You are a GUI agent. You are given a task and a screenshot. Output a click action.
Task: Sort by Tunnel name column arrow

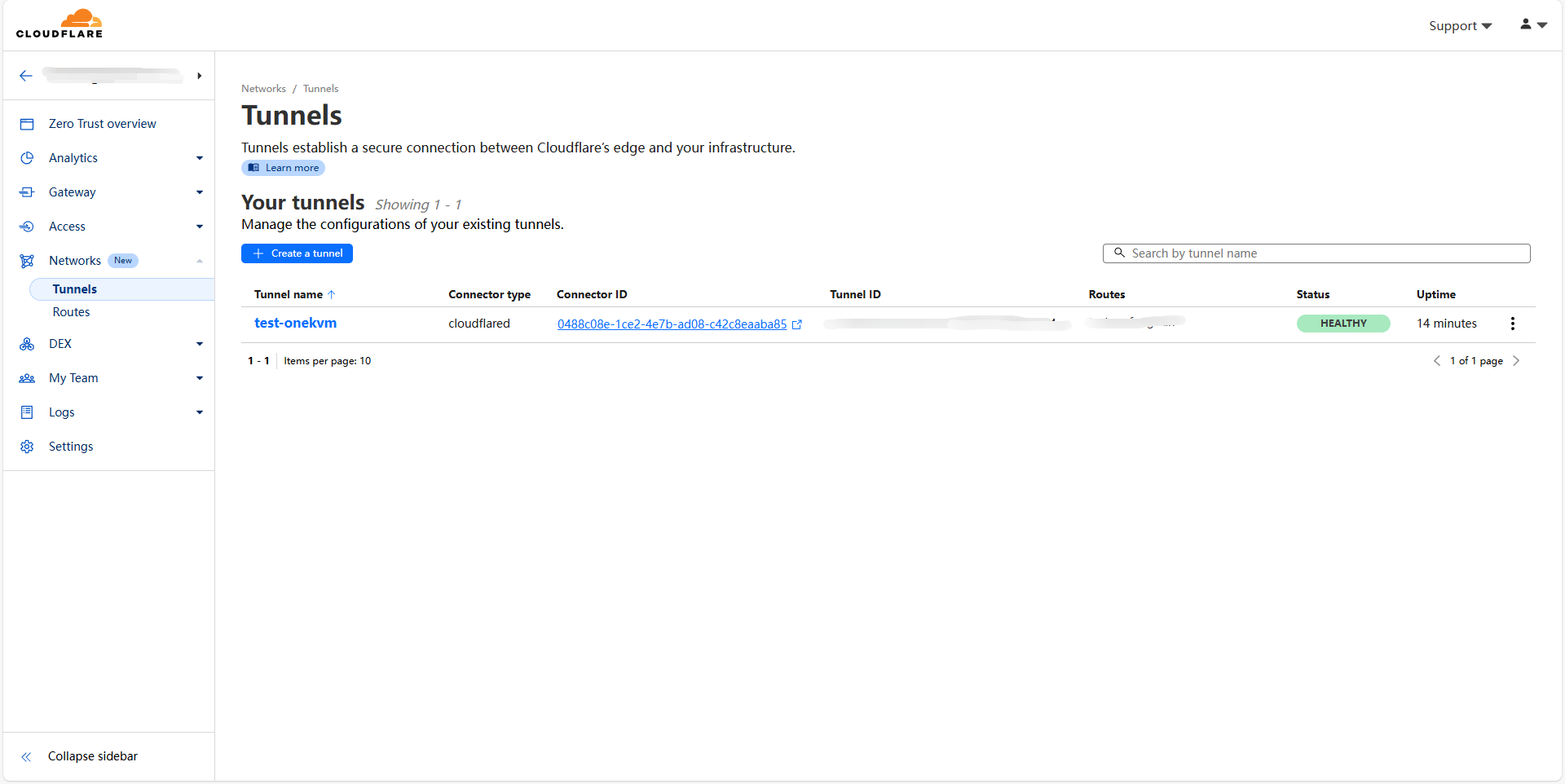coord(332,294)
